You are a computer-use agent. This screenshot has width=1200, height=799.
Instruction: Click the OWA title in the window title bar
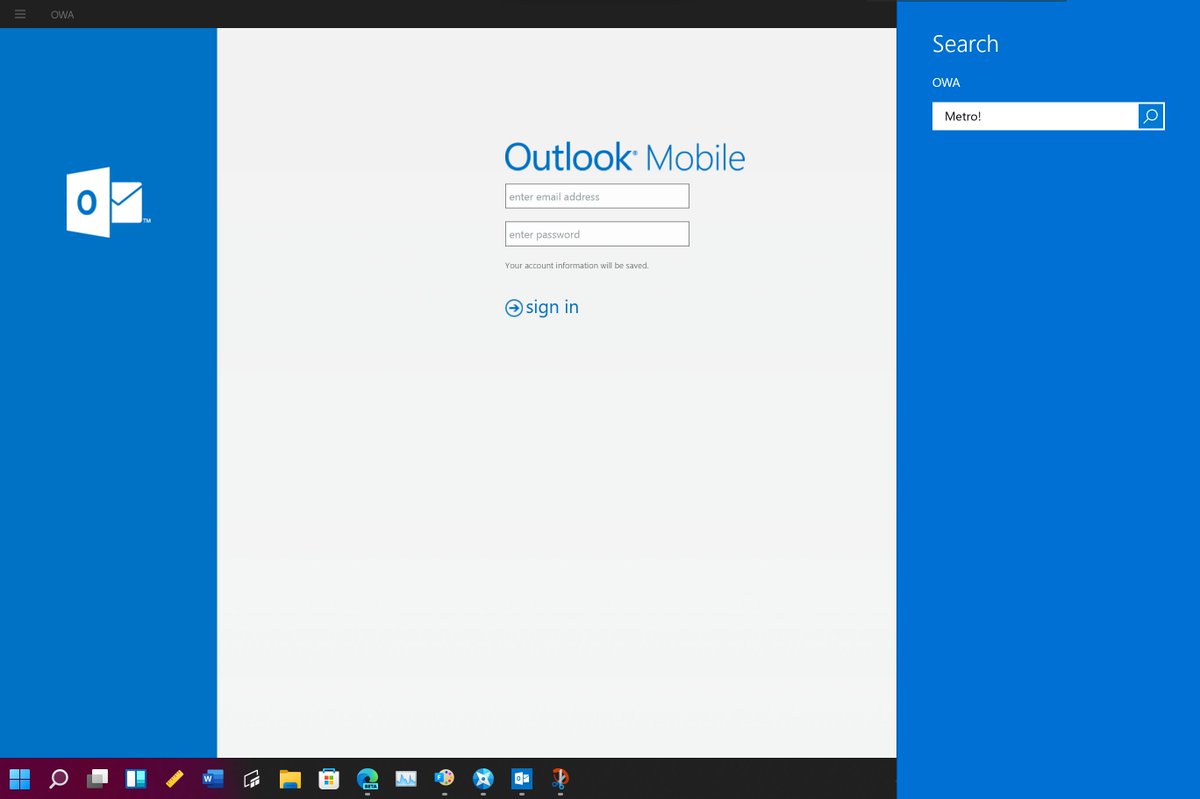62,15
